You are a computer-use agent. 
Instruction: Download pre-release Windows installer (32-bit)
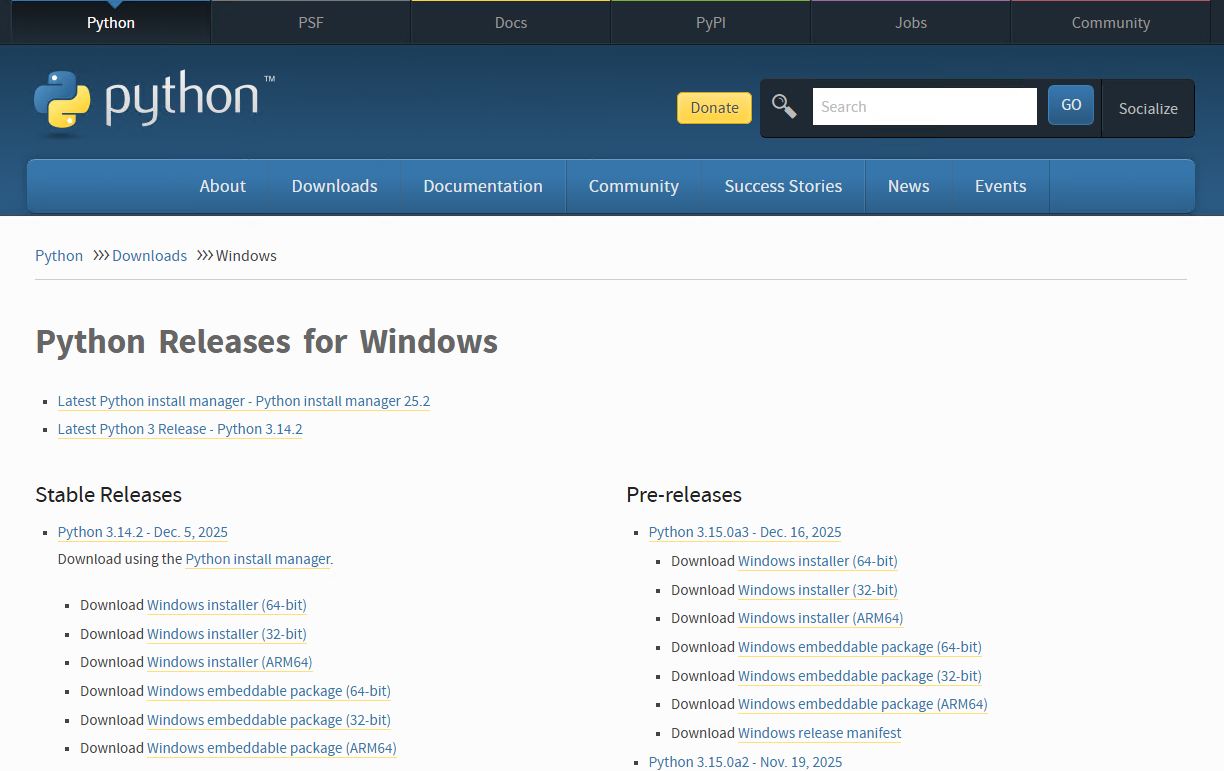(818, 590)
